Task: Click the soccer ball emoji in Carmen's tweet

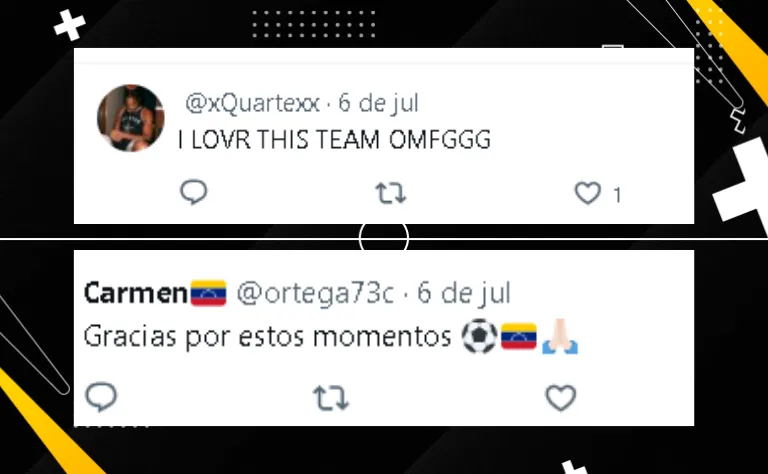Action: point(480,336)
